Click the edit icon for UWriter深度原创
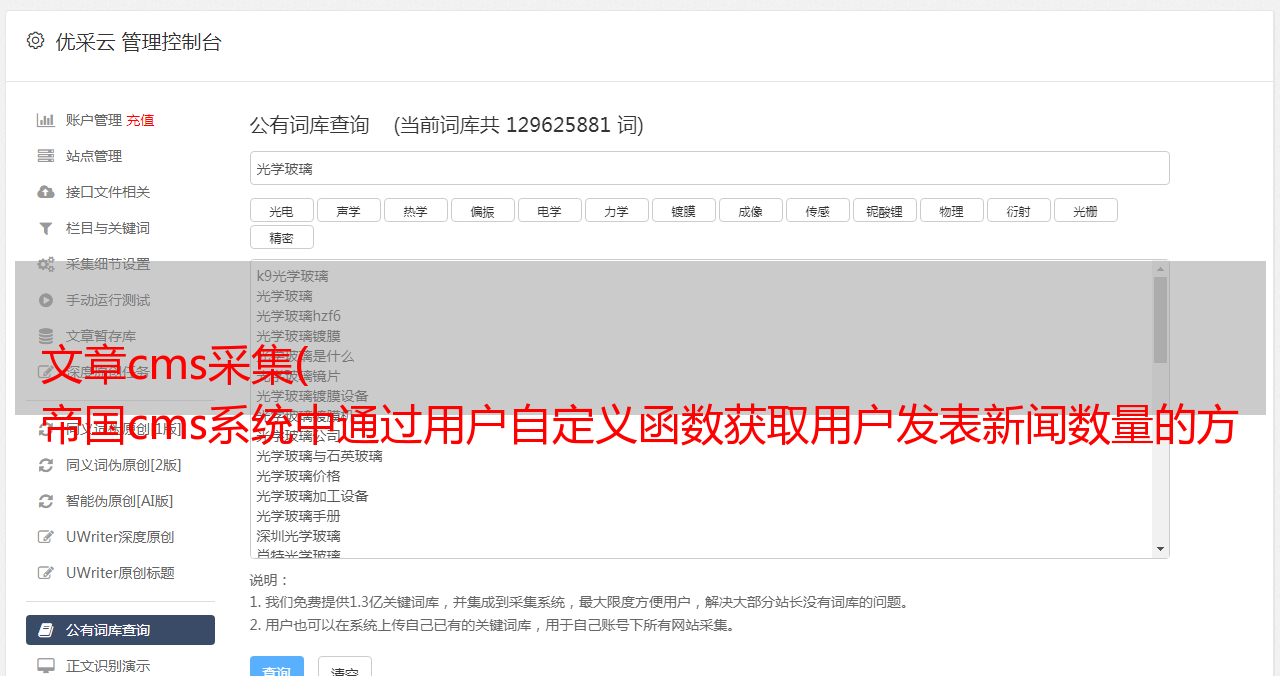Image resolution: width=1280 pixels, height=676 pixels. 46,537
